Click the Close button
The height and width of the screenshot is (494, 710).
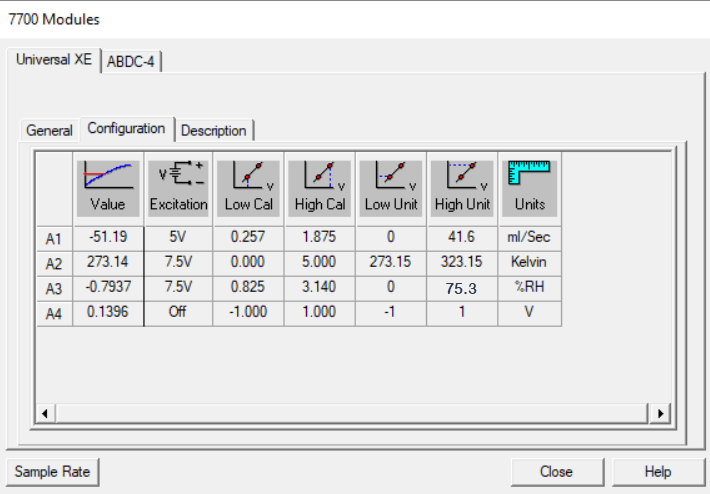click(556, 472)
